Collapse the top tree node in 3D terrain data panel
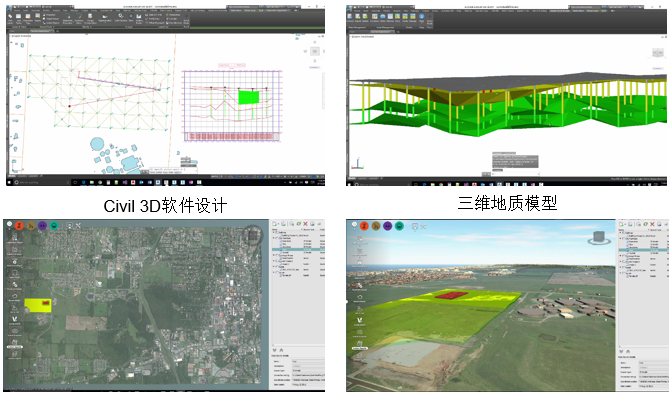Viewport: 671px width, 393px height. coord(620,233)
